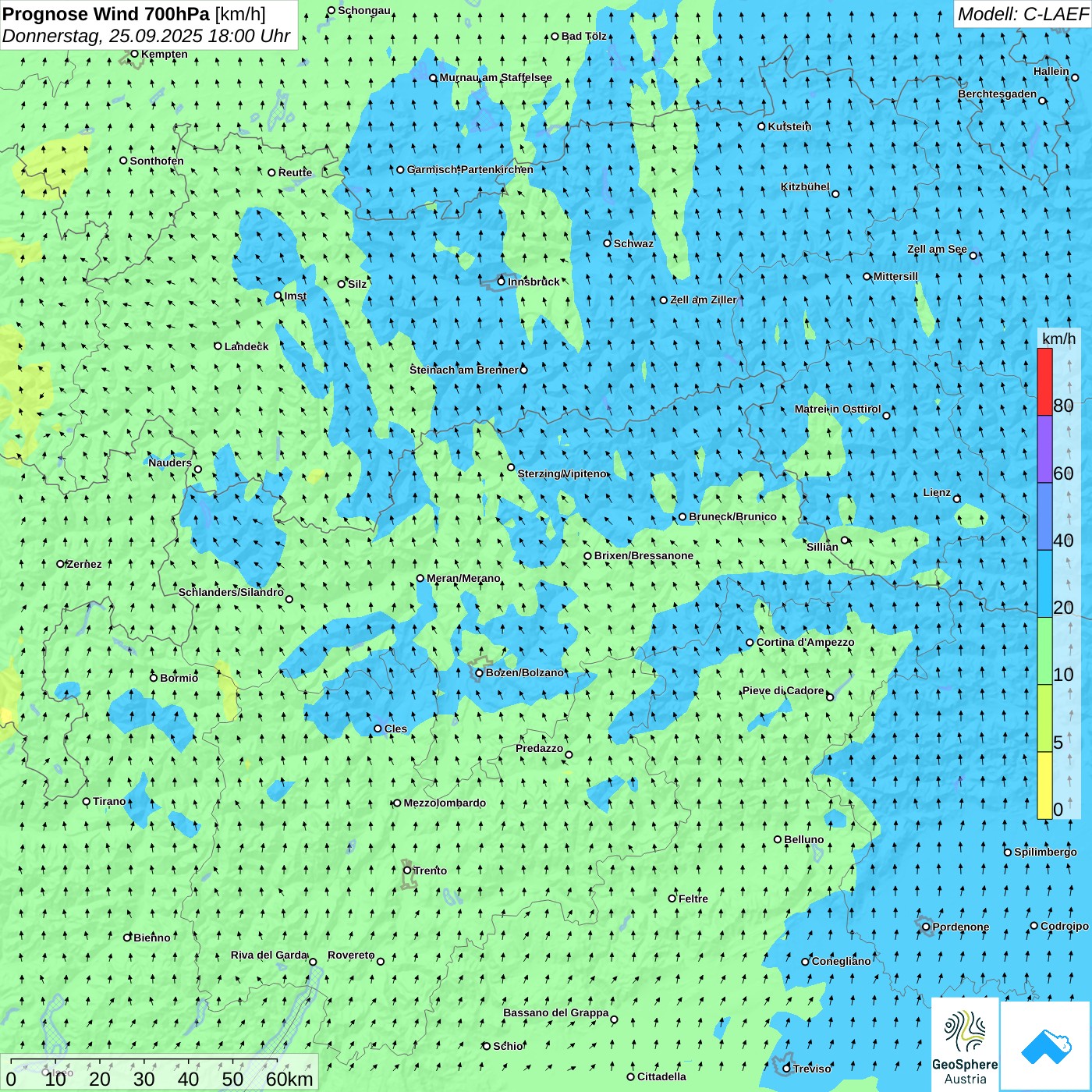Click the date Donnerstag, 25.09.2025 18:00 Uhr

coord(147,36)
